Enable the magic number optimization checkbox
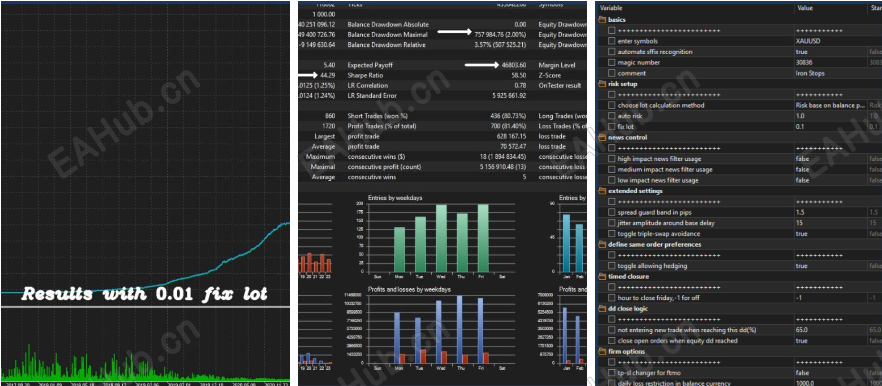This screenshot has height=386, width=882. [612, 62]
